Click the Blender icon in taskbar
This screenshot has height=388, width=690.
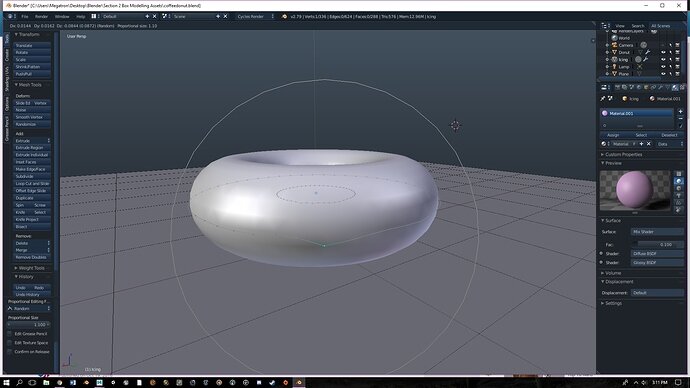(x=299, y=383)
